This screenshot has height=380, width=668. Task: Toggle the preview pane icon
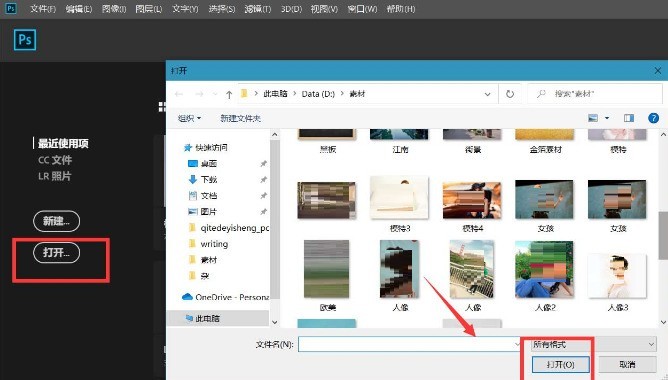click(629, 118)
